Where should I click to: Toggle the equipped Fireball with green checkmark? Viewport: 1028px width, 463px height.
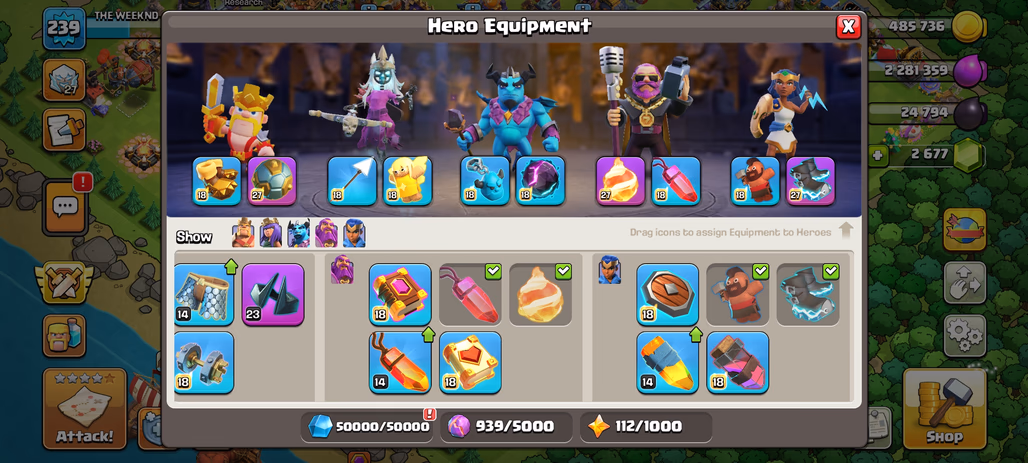(x=540, y=294)
